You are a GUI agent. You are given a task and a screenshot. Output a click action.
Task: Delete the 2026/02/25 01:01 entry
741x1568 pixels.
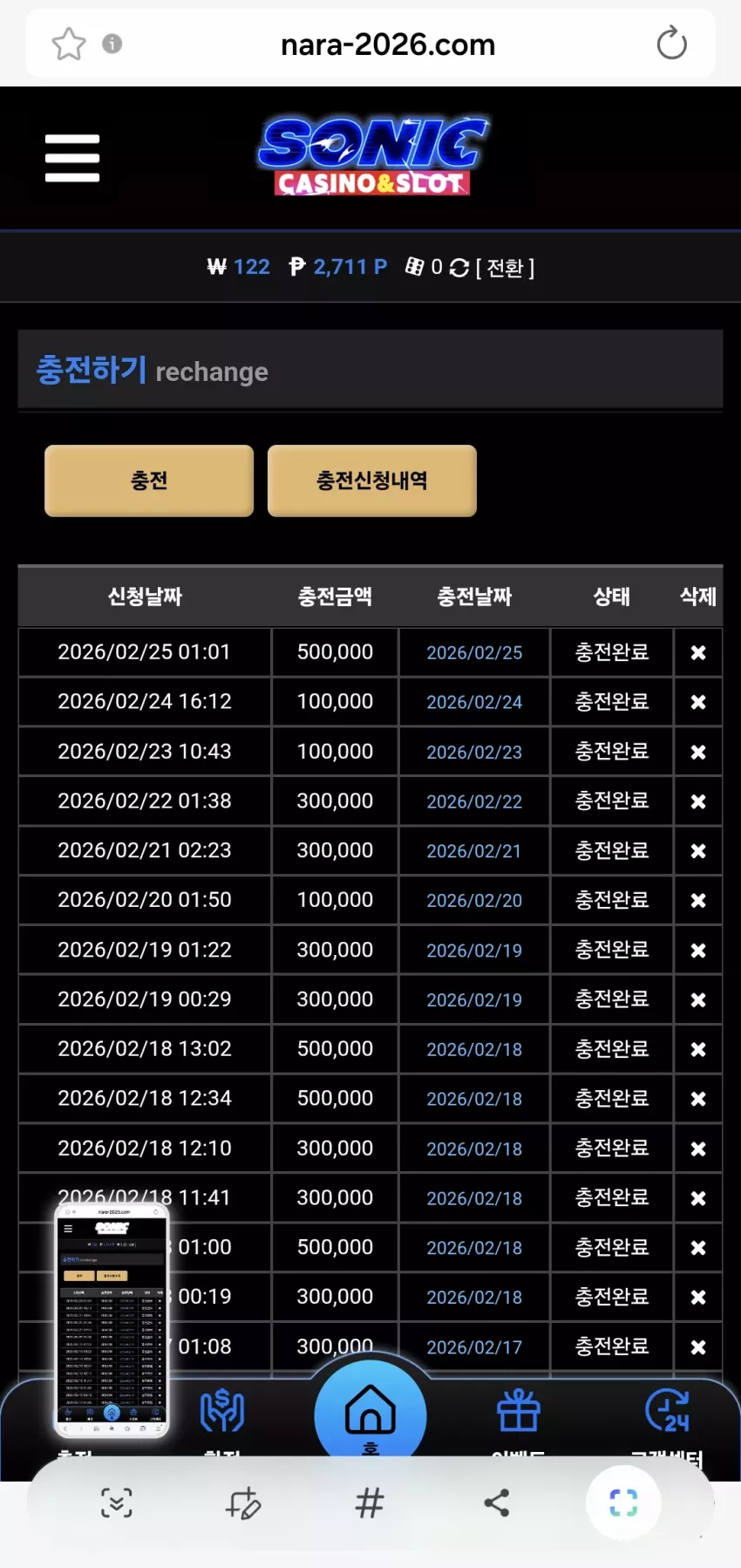click(x=698, y=652)
